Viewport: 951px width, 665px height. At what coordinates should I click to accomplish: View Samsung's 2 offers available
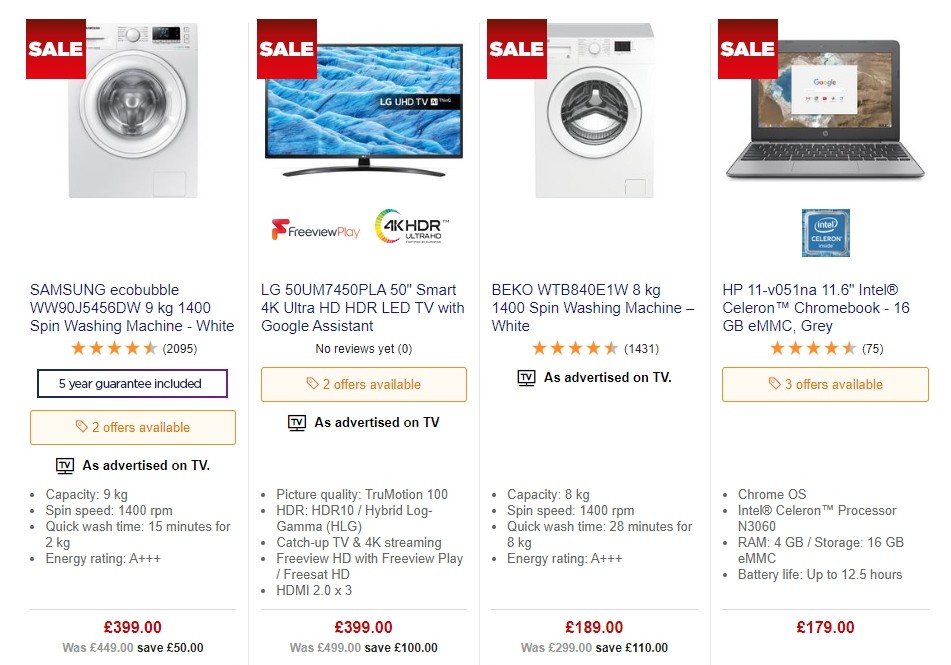pyautogui.click(x=132, y=427)
